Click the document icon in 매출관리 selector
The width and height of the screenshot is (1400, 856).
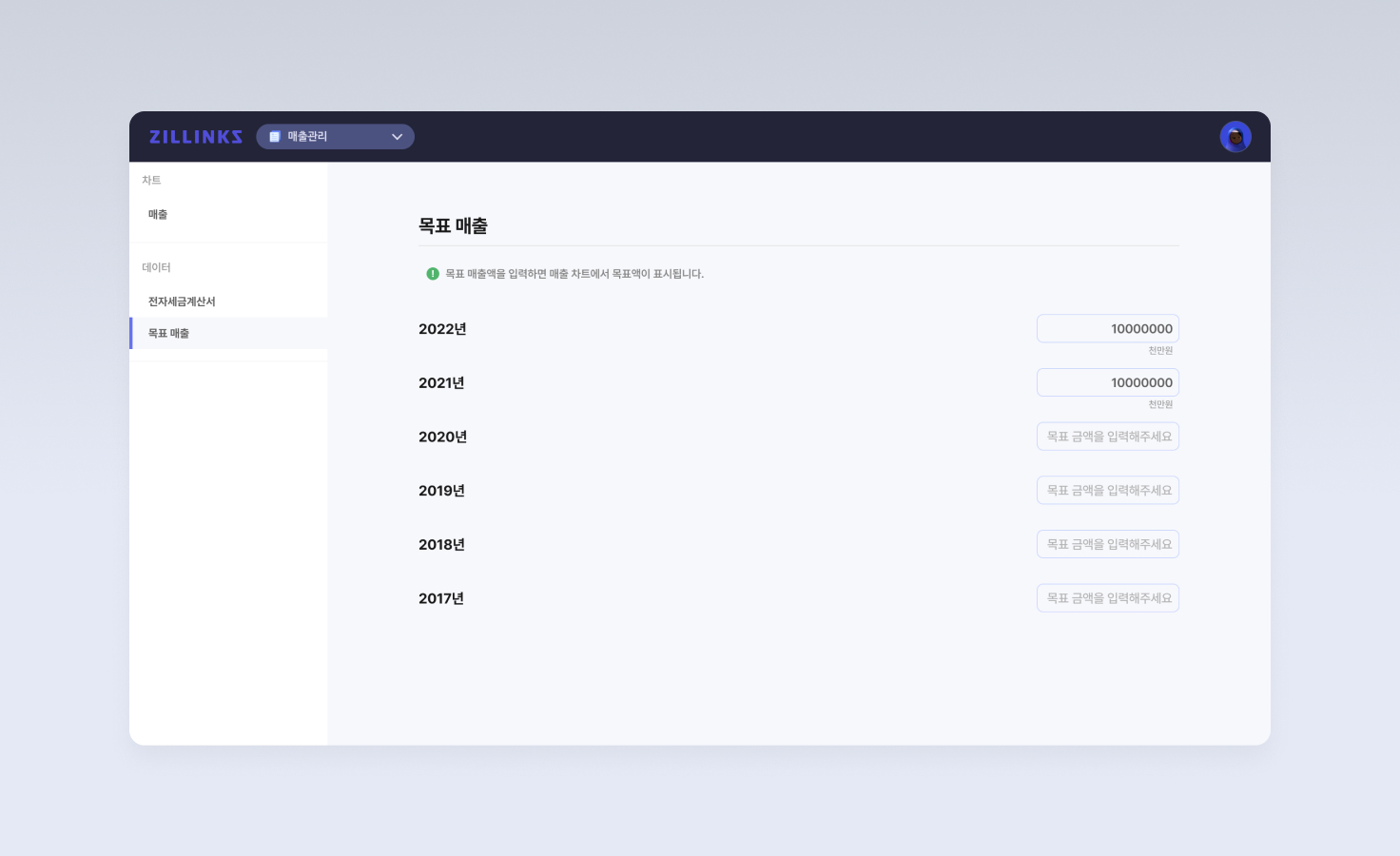[275, 137]
